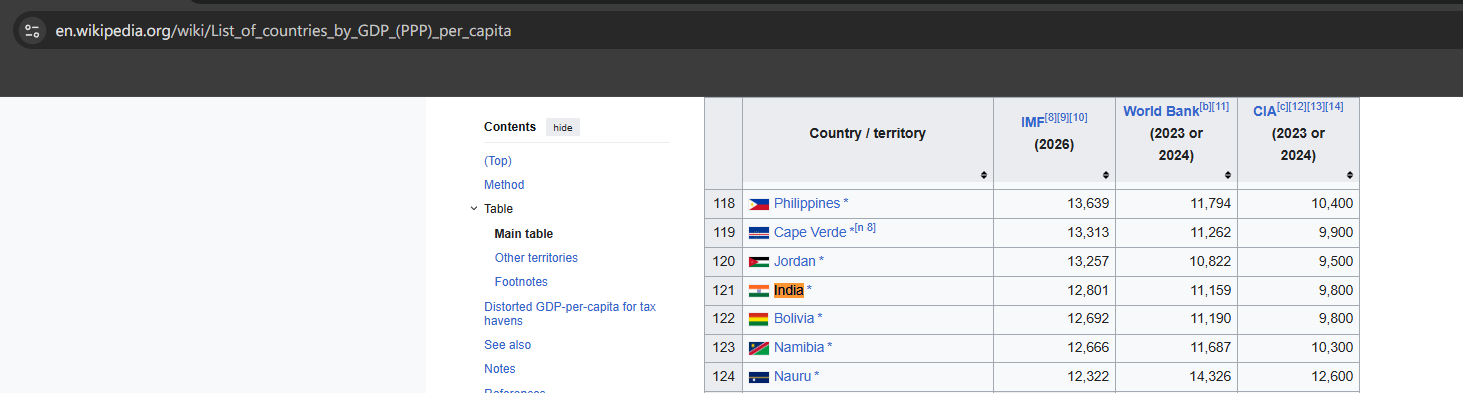1463x393 pixels.
Task: Select CIA value 10,400 for Philippines
Action: tap(1332, 204)
